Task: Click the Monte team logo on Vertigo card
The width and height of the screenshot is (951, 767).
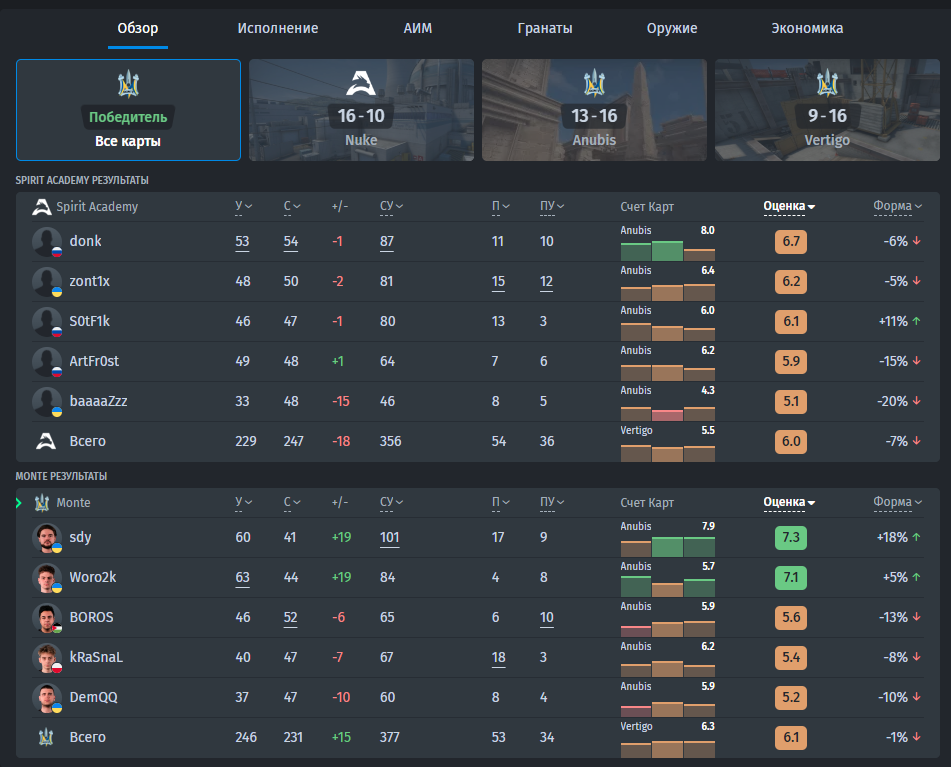Action: (x=827, y=84)
